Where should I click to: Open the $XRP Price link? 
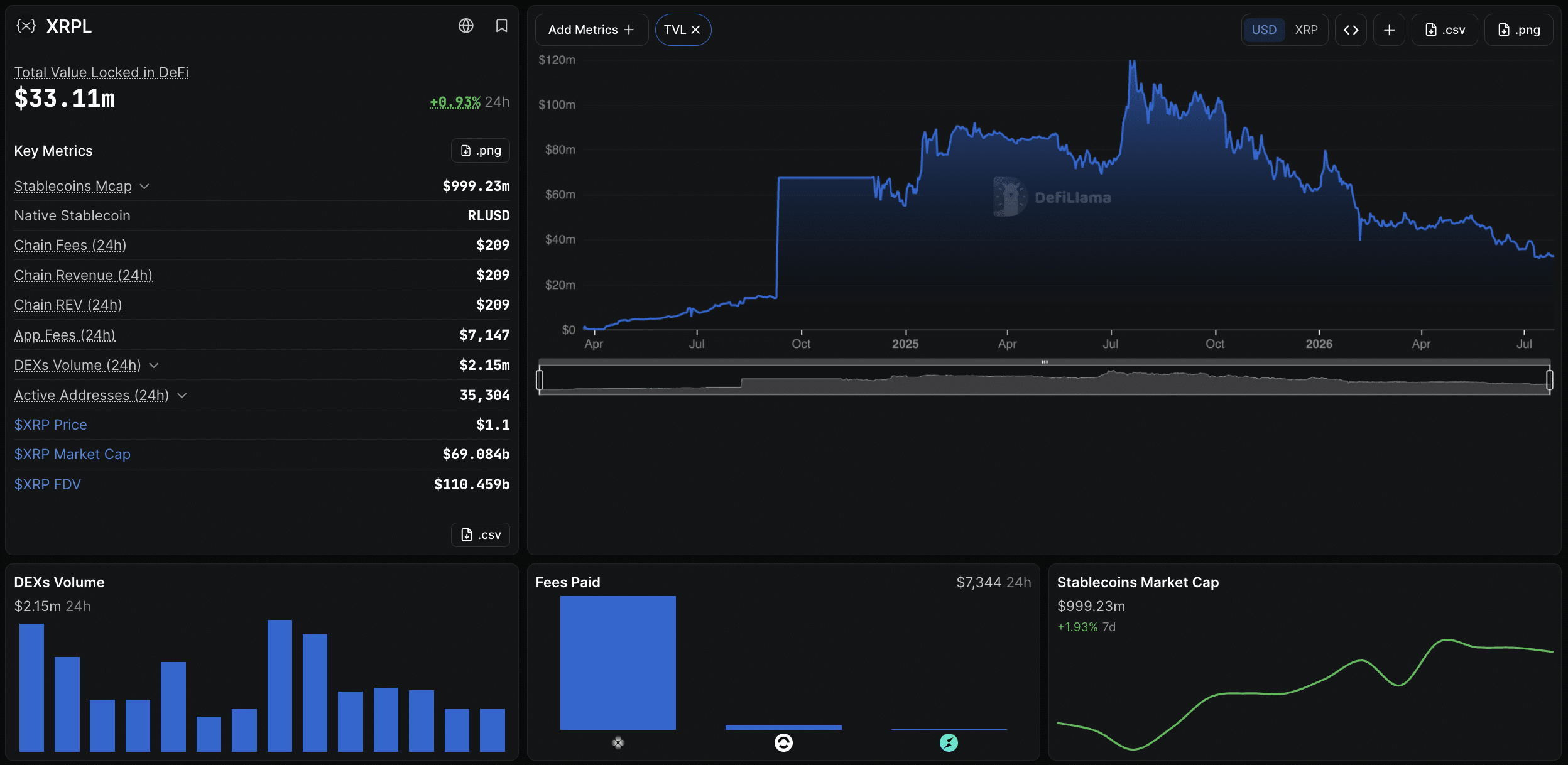(50, 425)
